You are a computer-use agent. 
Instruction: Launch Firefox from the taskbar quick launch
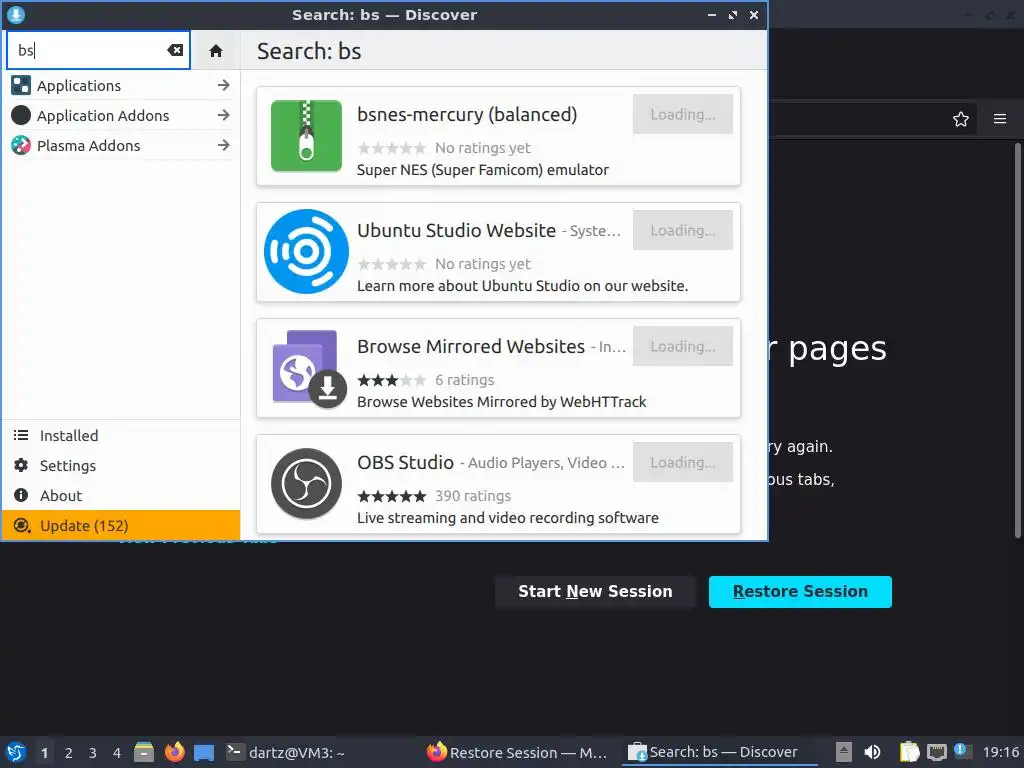(174, 752)
